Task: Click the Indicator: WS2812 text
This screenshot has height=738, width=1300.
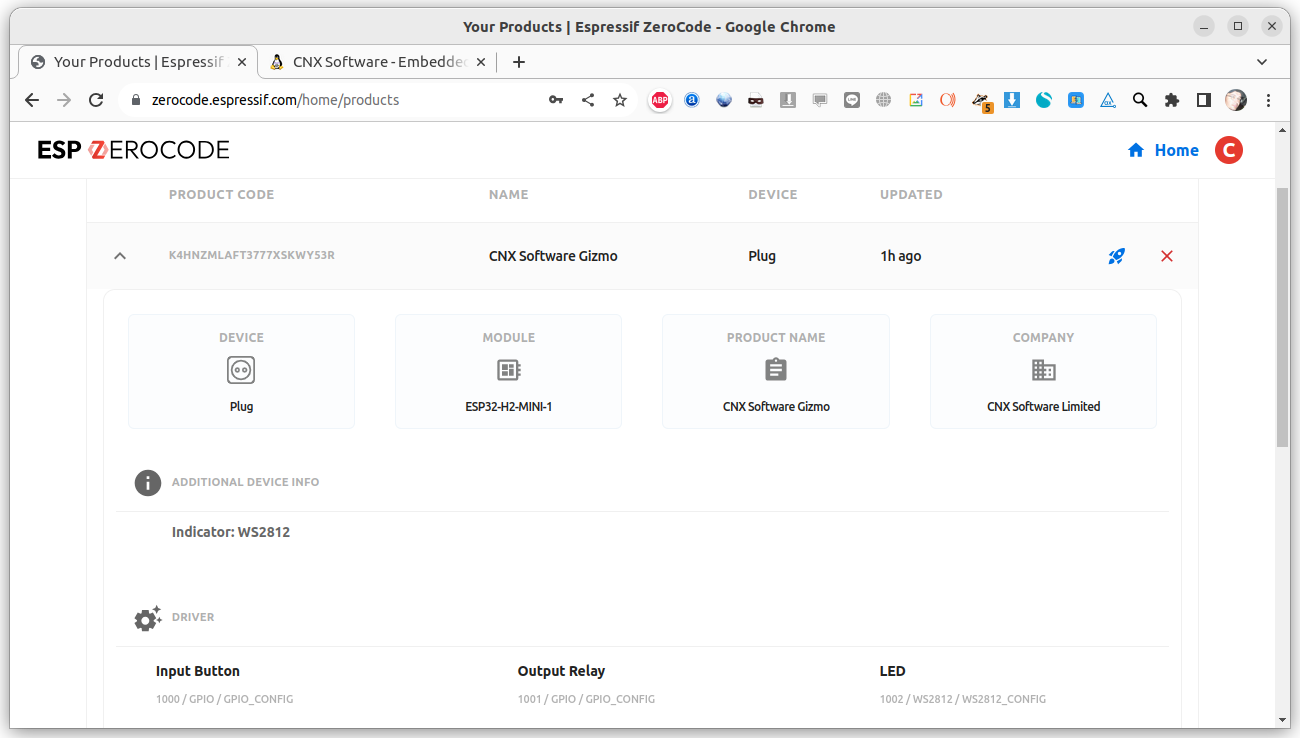Action: [231, 532]
